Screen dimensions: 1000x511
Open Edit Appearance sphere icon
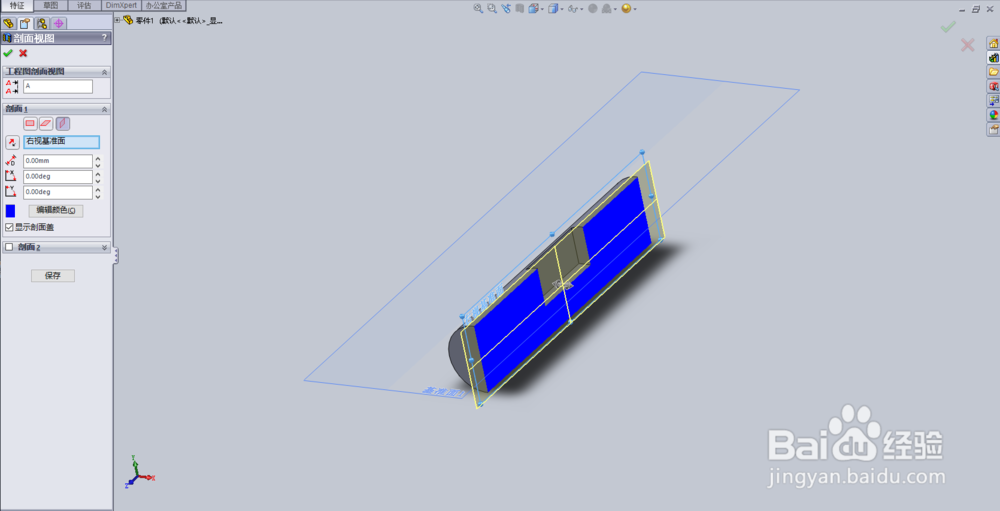click(592, 8)
